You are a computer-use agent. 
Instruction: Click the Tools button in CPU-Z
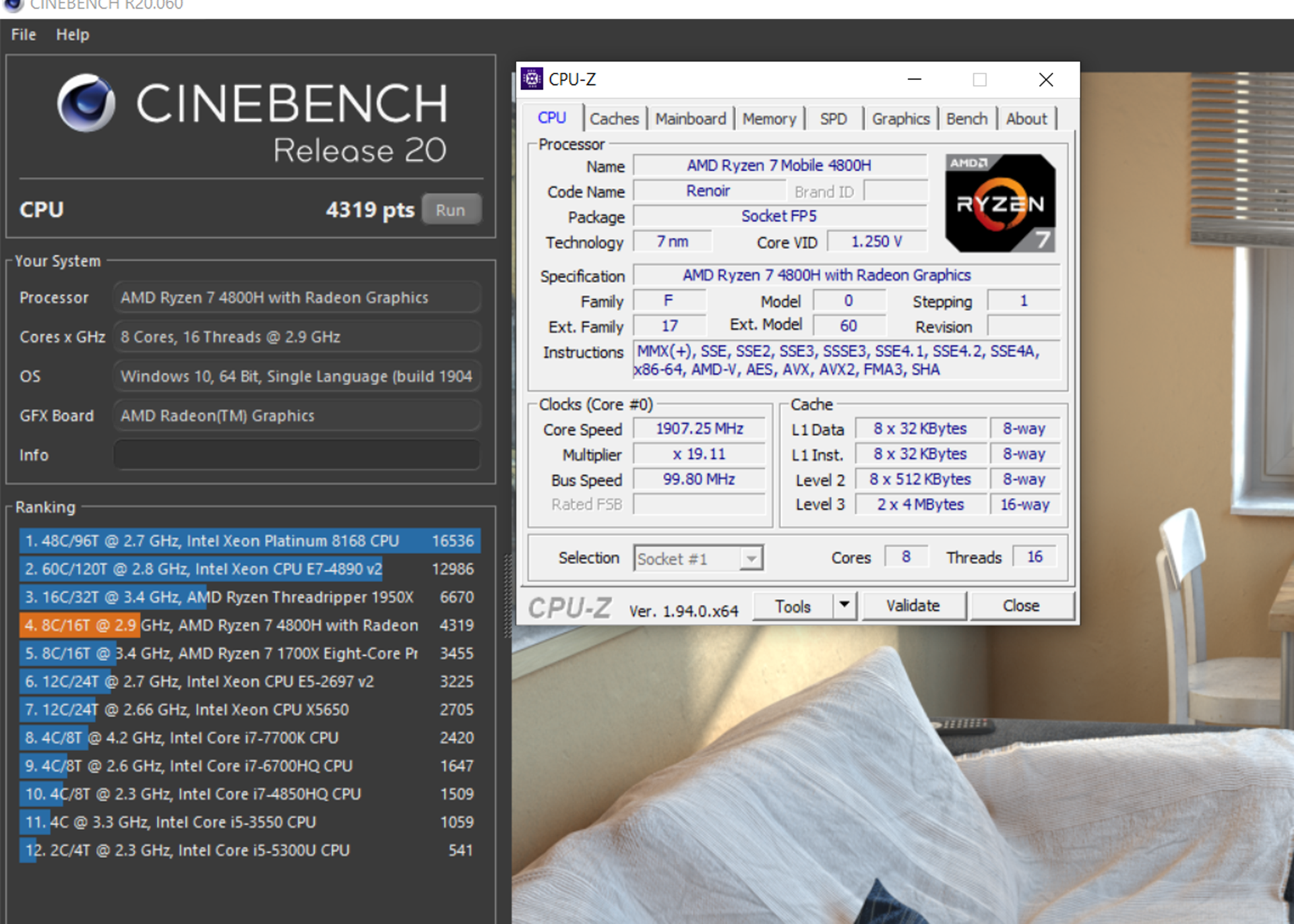coord(793,607)
